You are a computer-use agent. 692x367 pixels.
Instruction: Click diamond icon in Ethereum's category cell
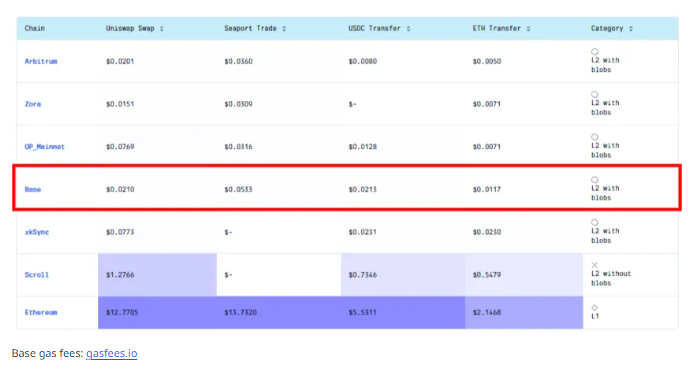coord(594,307)
